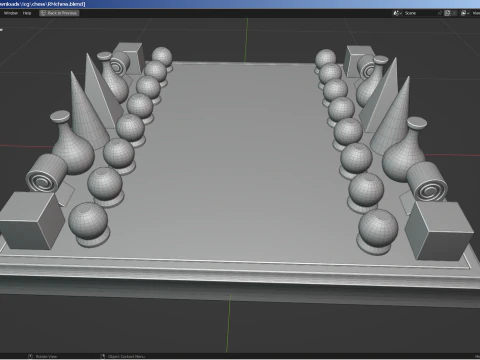
Task: Select the cube rook at near-left board corner
Action: tap(32, 220)
